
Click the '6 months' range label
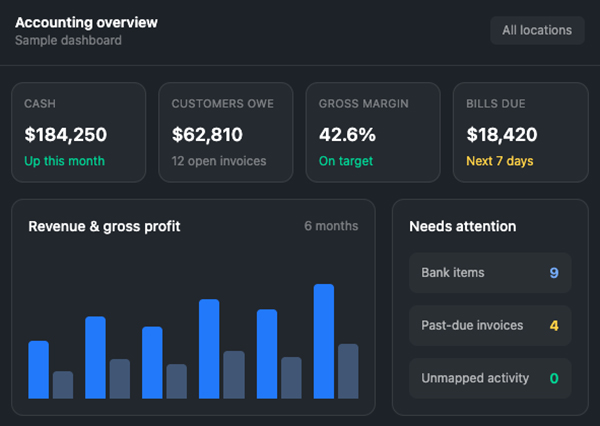(x=331, y=226)
